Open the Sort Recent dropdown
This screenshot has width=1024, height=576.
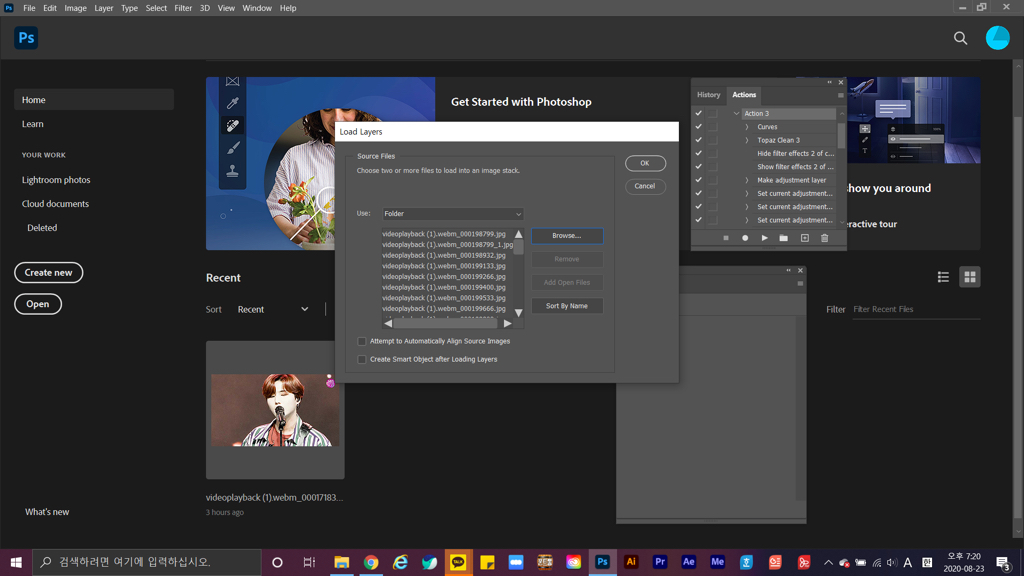(x=272, y=310)
